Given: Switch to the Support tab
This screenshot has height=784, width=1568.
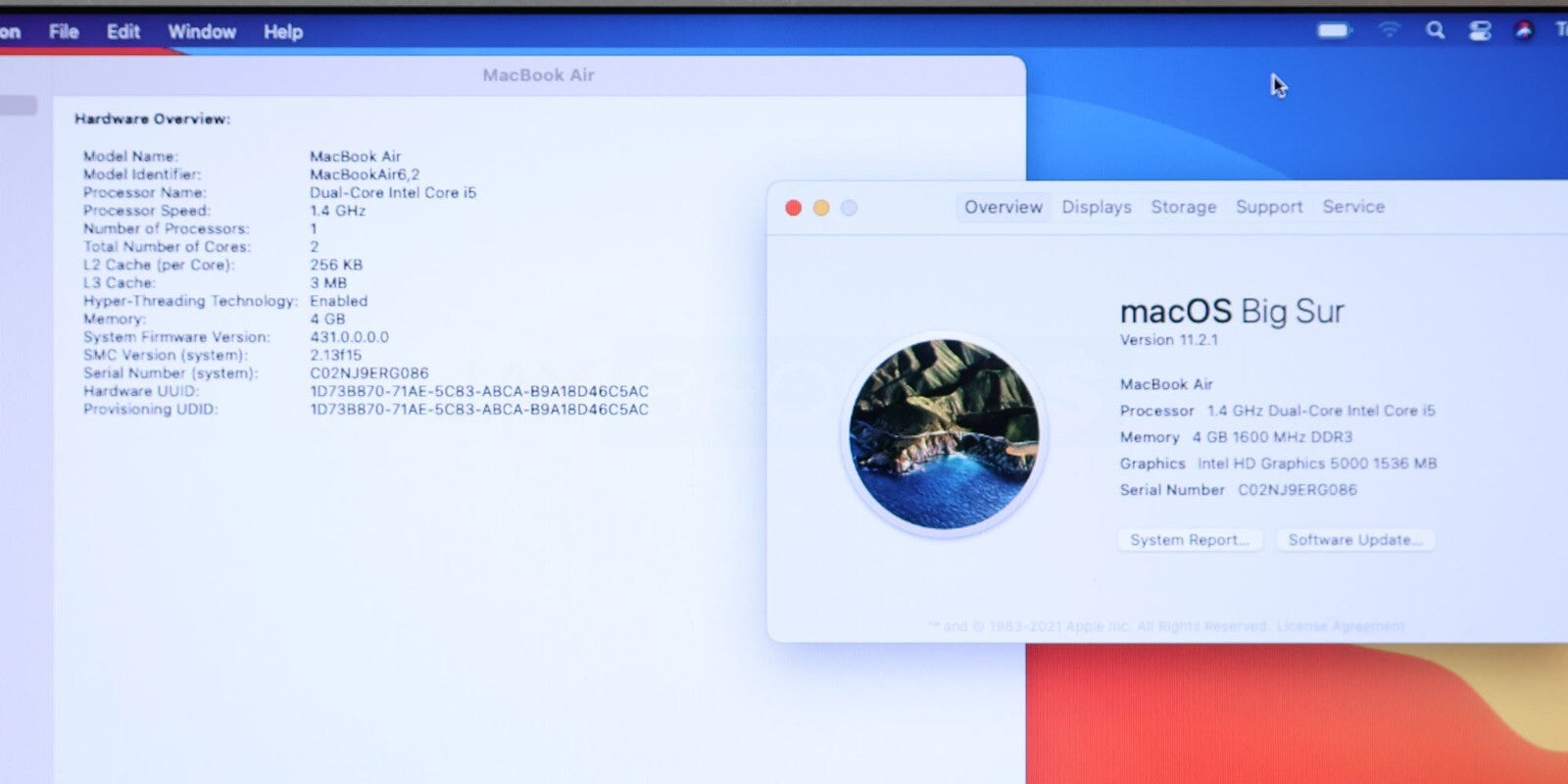Looking at the screenshot, I should tap(1269, 207).
